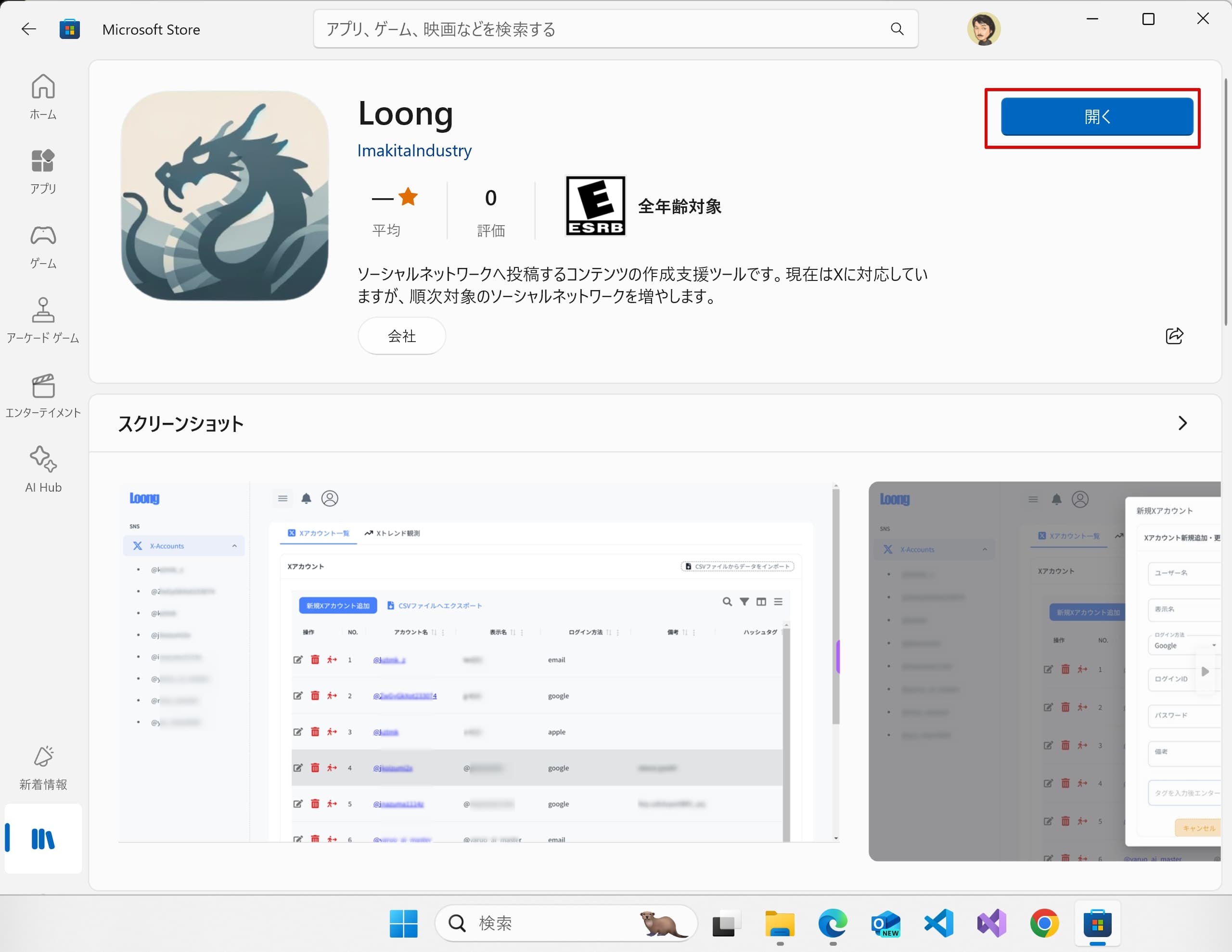Image resolution: width=1232 pixels, height=952 pixels.
Task: Open Outlook (new) from taskbar
Action: tap(885, 923)
